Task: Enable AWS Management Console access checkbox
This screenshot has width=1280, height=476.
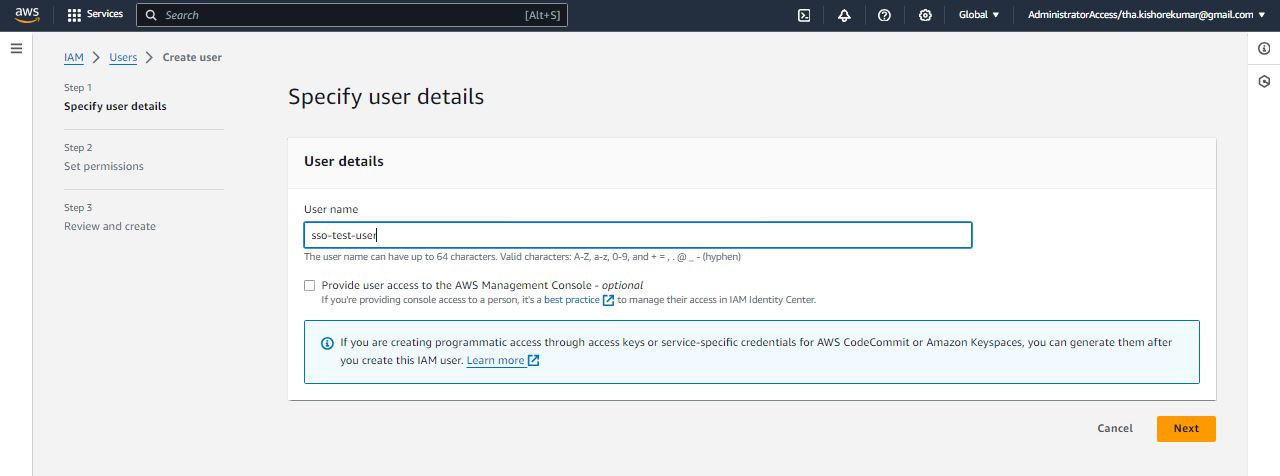Action: [x=310, y=285]
